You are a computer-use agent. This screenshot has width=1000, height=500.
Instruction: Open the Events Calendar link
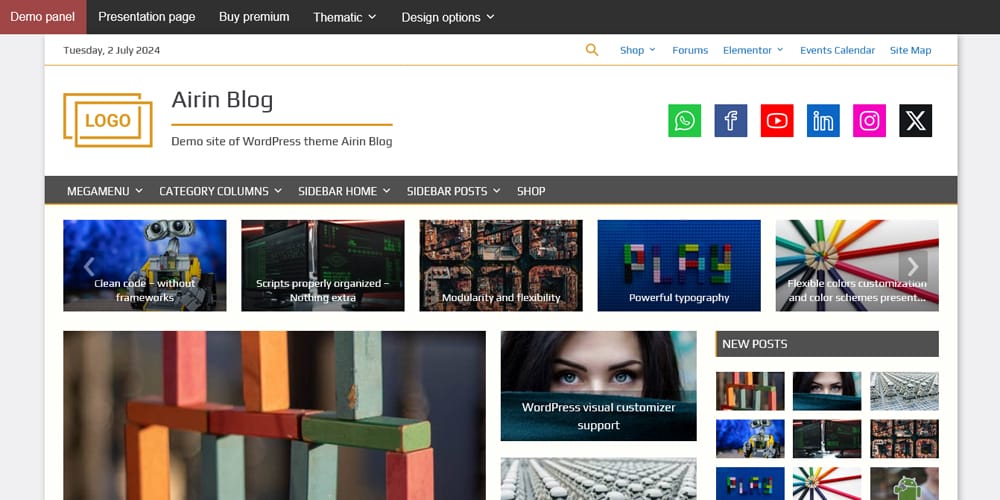pos(837,50)
